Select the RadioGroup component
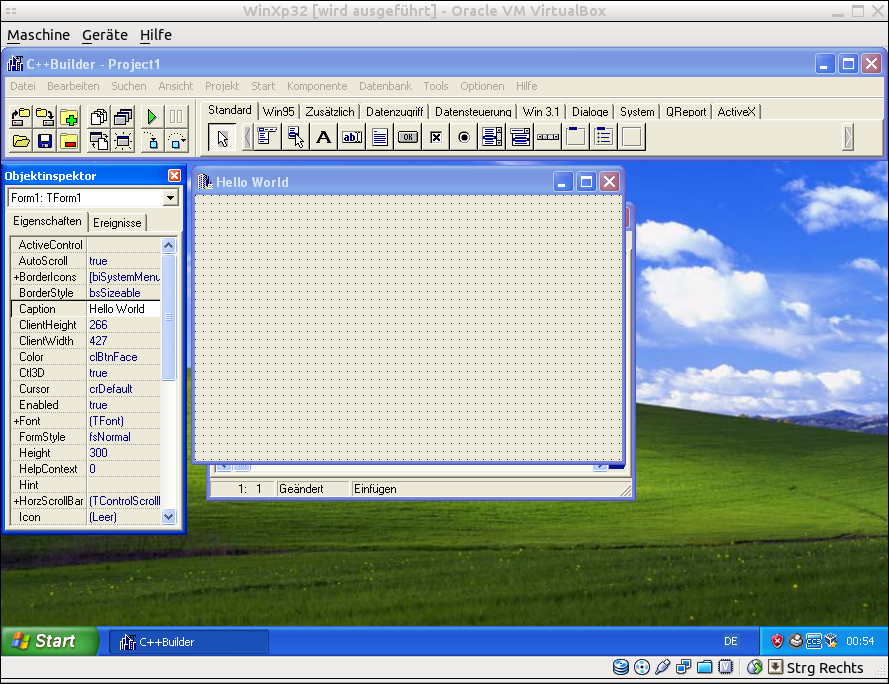 604,137
